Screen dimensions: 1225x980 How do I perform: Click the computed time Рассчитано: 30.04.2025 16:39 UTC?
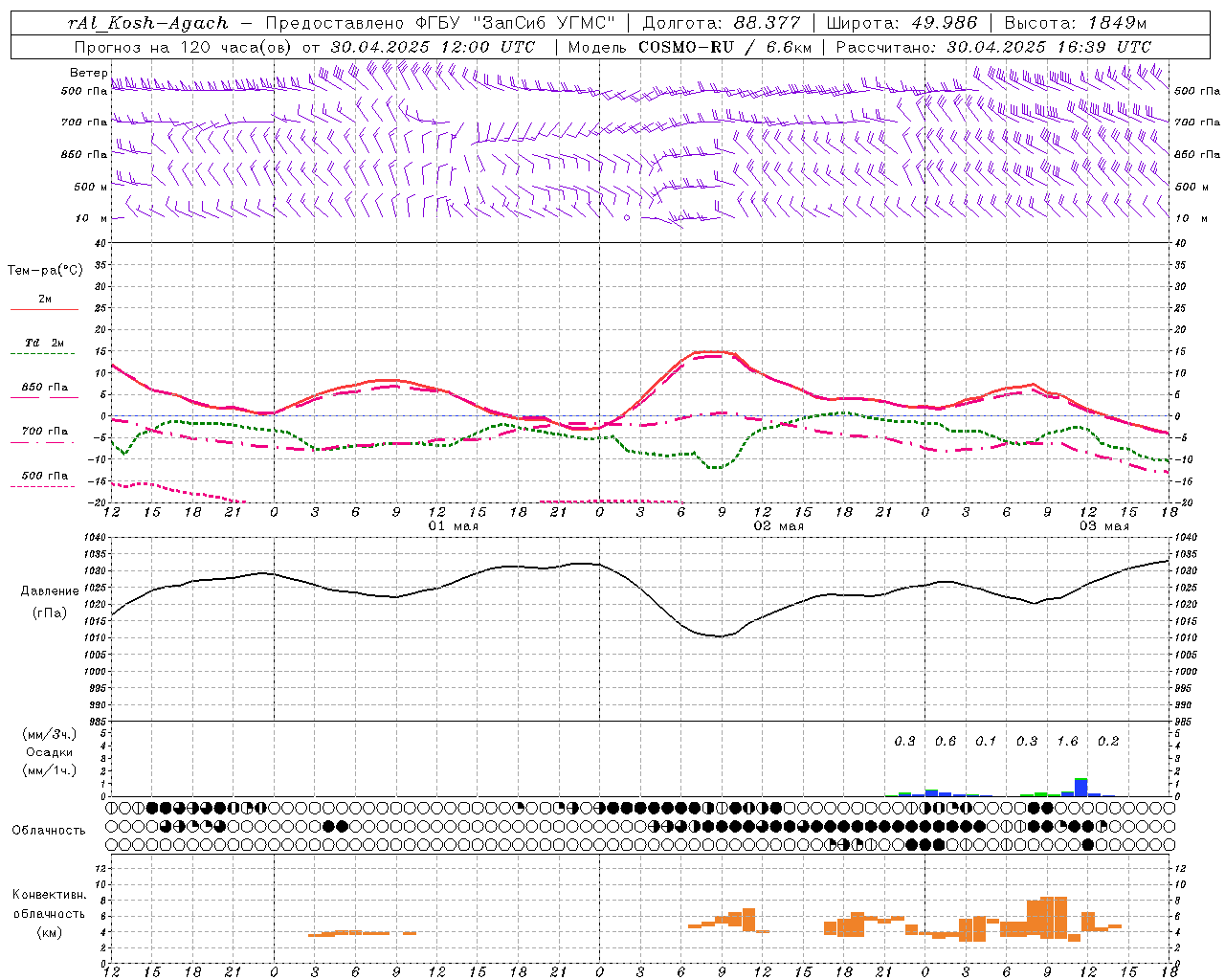pyautogui.click(x=993, y=47)
